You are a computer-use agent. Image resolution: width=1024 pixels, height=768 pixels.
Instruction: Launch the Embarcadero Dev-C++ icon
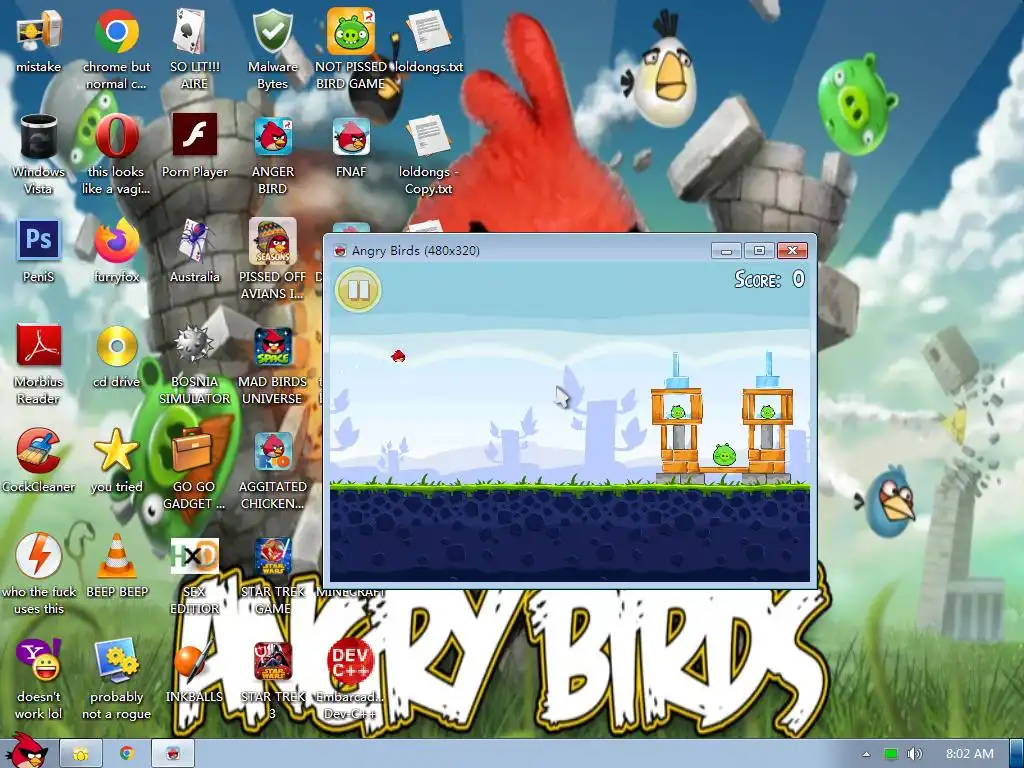351,662
